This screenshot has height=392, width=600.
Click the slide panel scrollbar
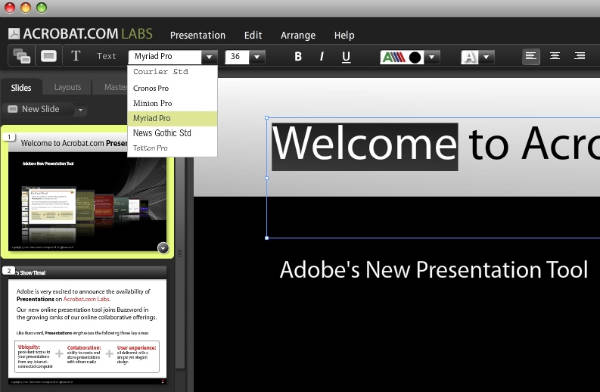180,264
